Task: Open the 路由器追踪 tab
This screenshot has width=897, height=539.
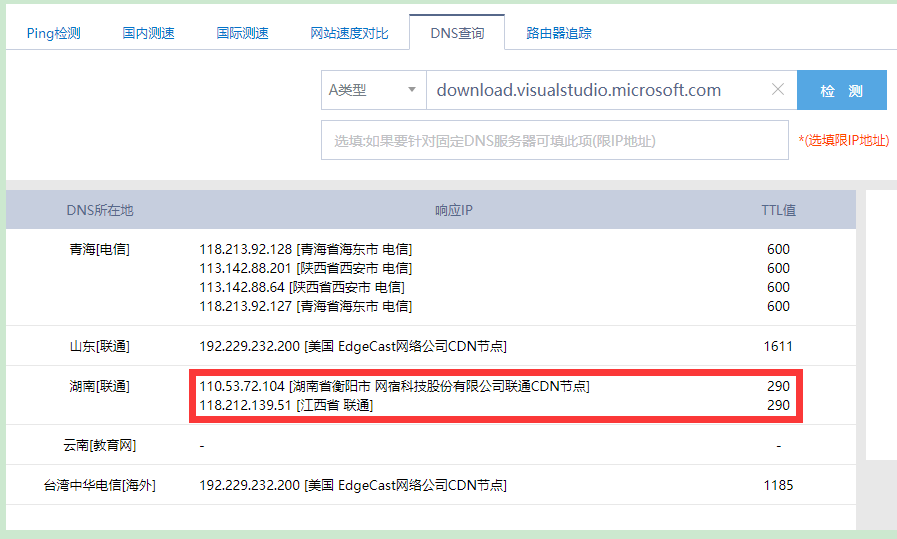Action: point(558,33)
